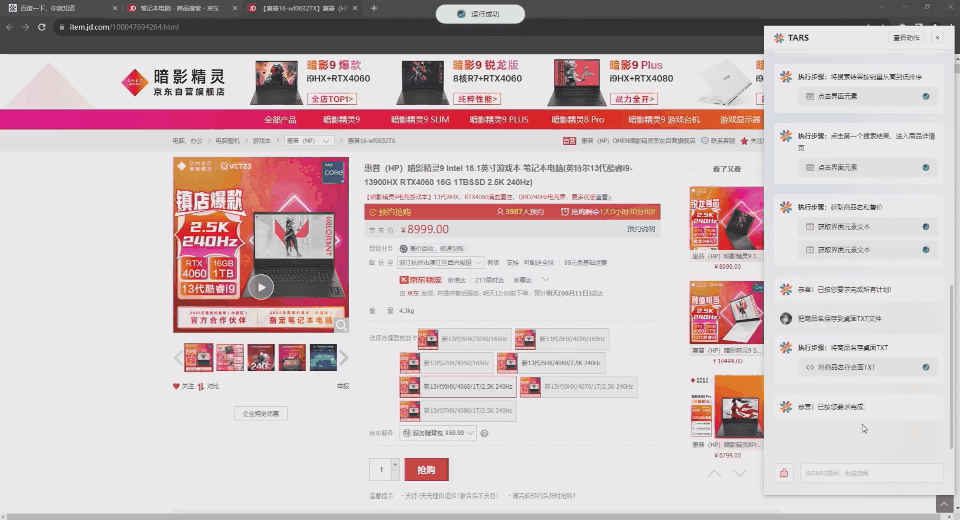Click the quantity input field
The image size is (960, 520).
(381, 470)
